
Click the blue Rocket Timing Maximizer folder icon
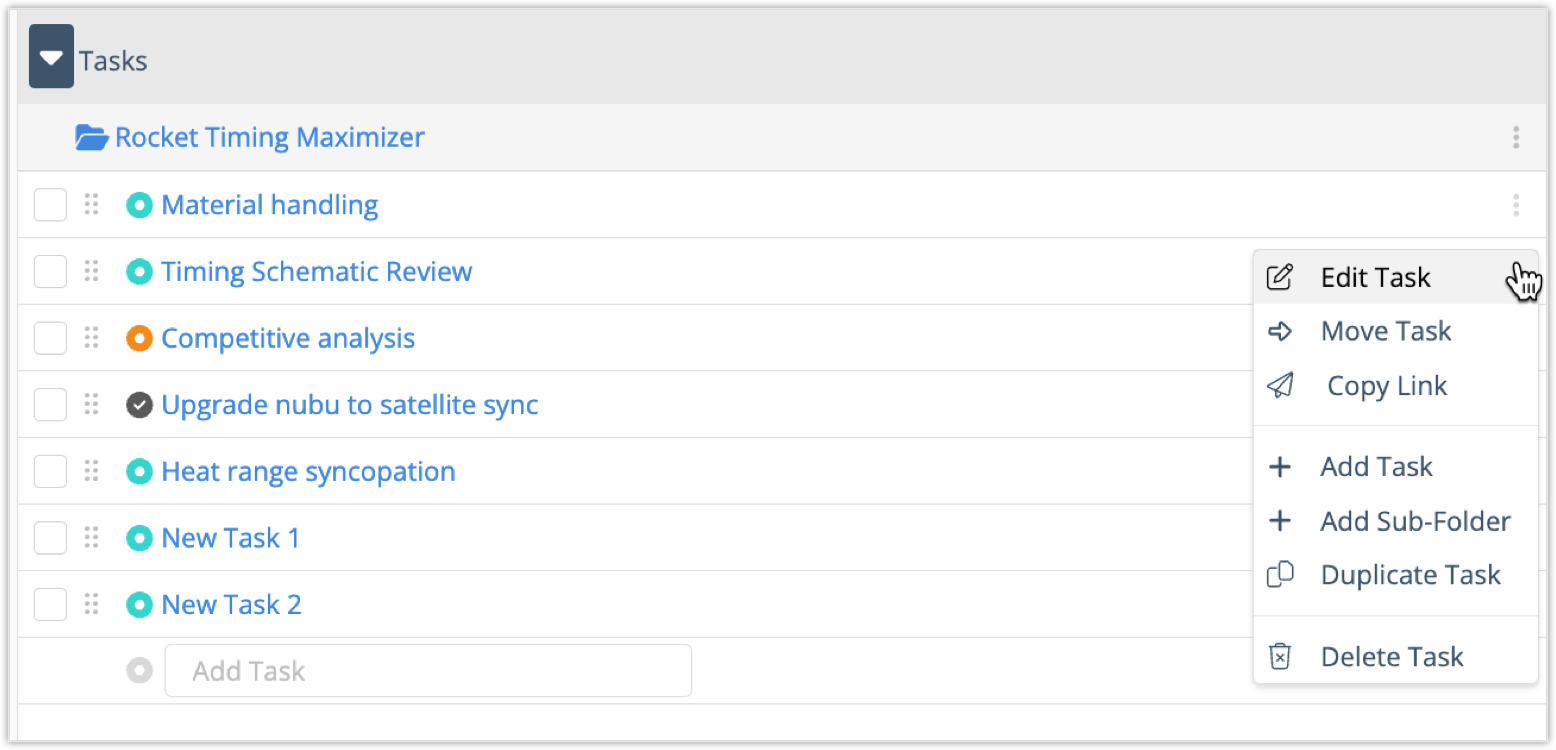pos(91,137)
